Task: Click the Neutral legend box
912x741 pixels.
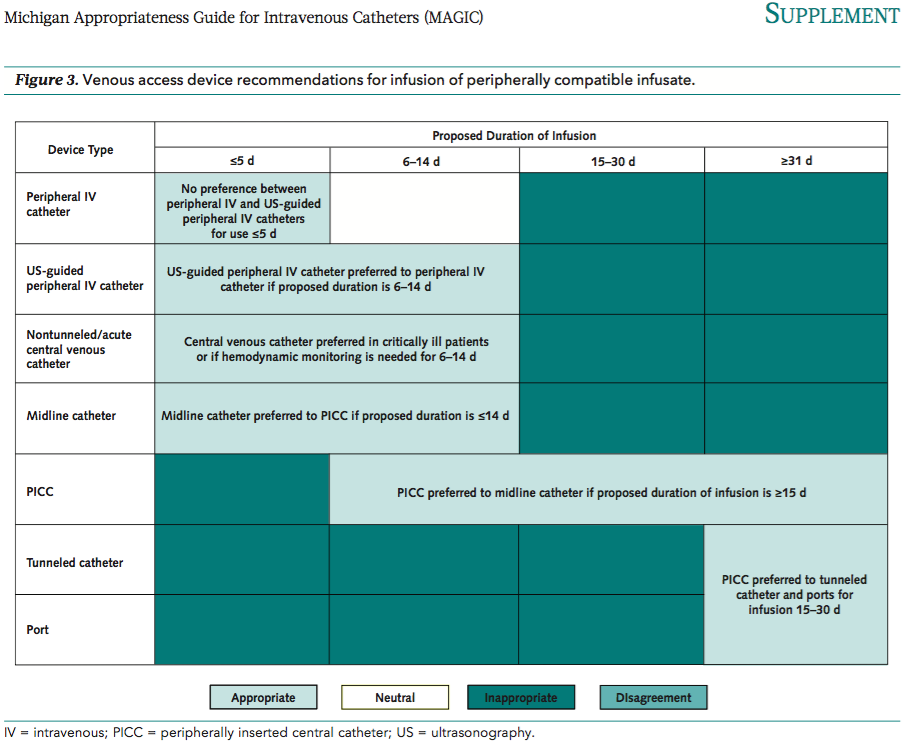Action: (395, 697)
